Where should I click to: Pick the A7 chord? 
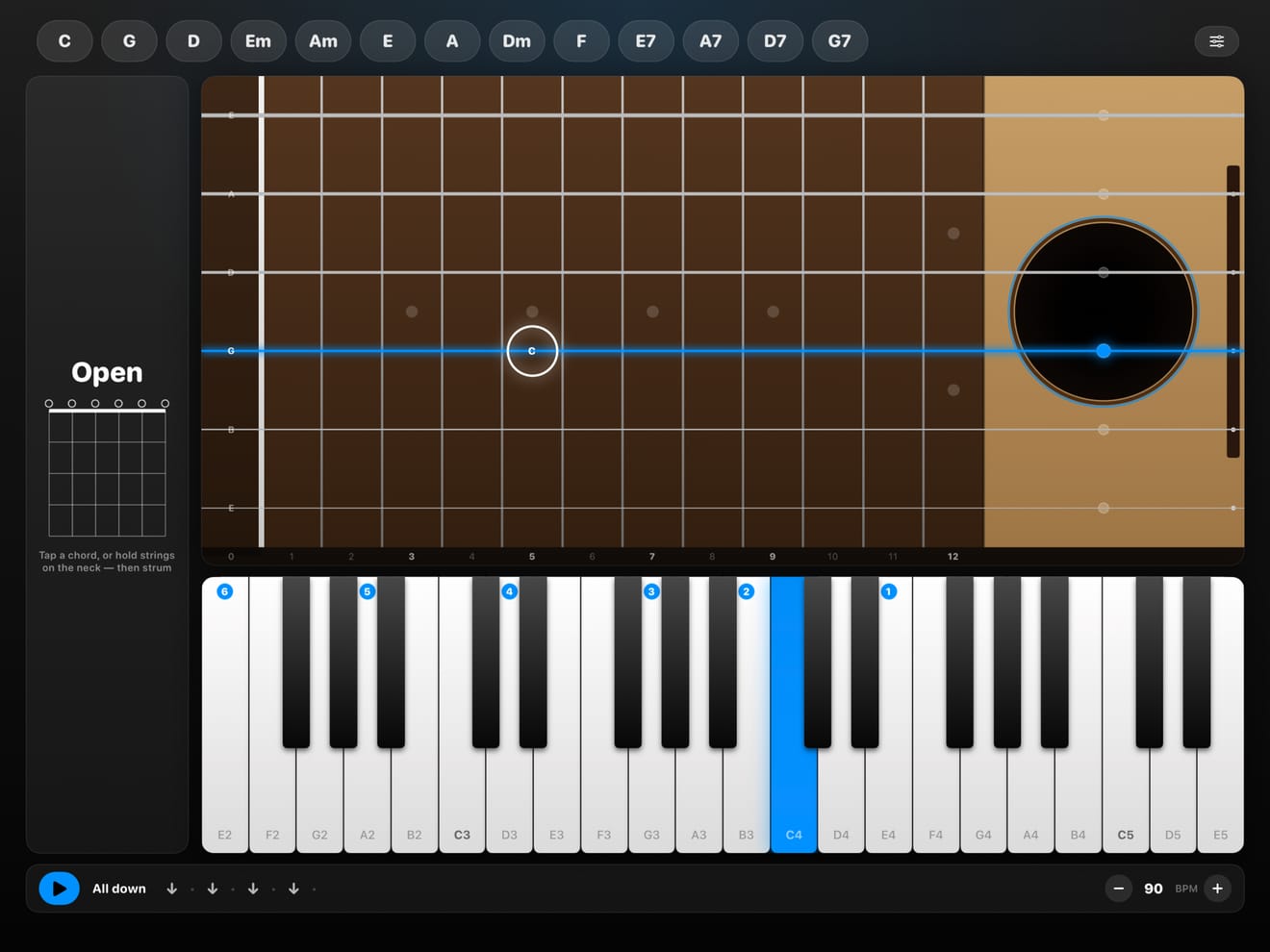click(710, 41)
